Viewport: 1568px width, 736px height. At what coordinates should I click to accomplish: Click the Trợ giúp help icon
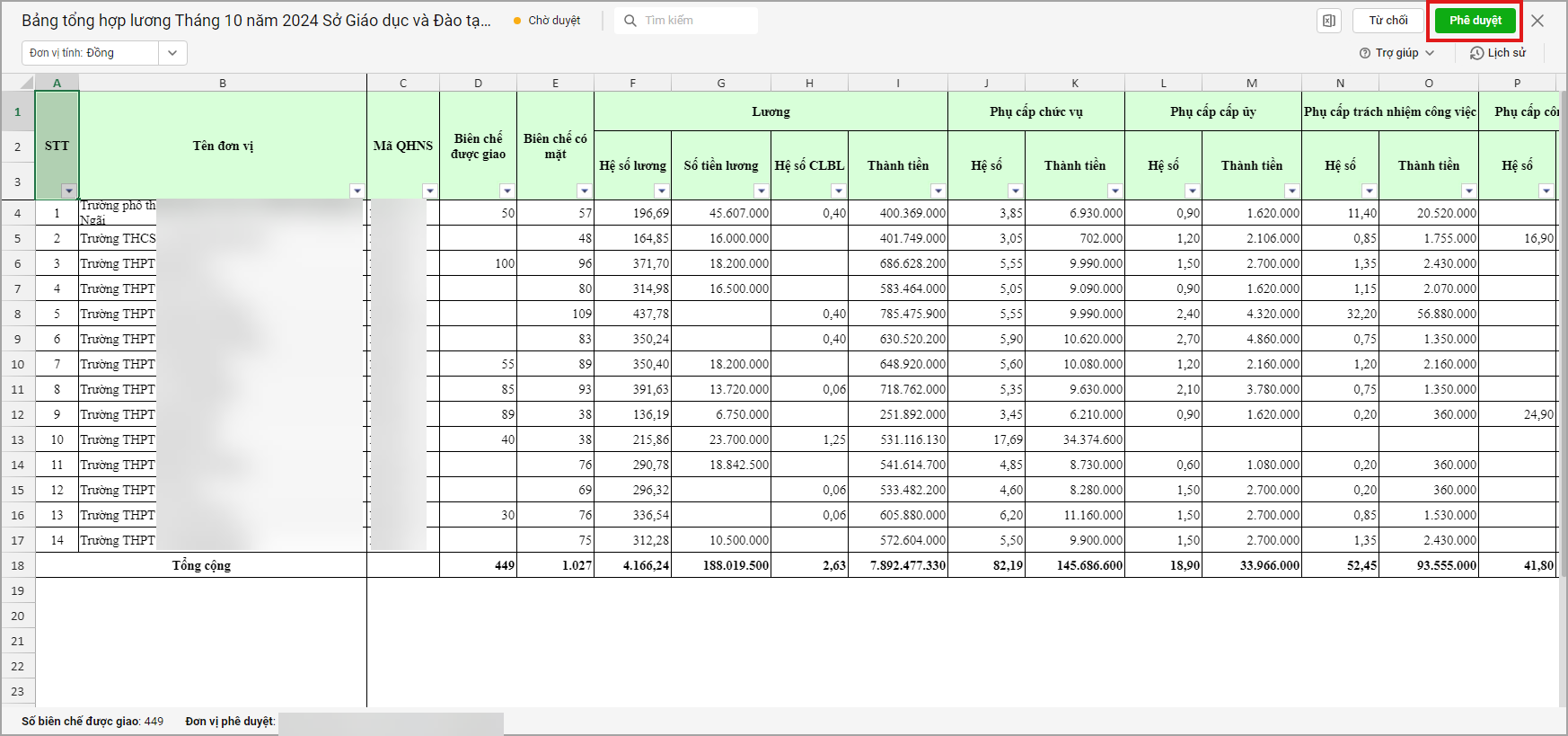tap(1365, 53)
